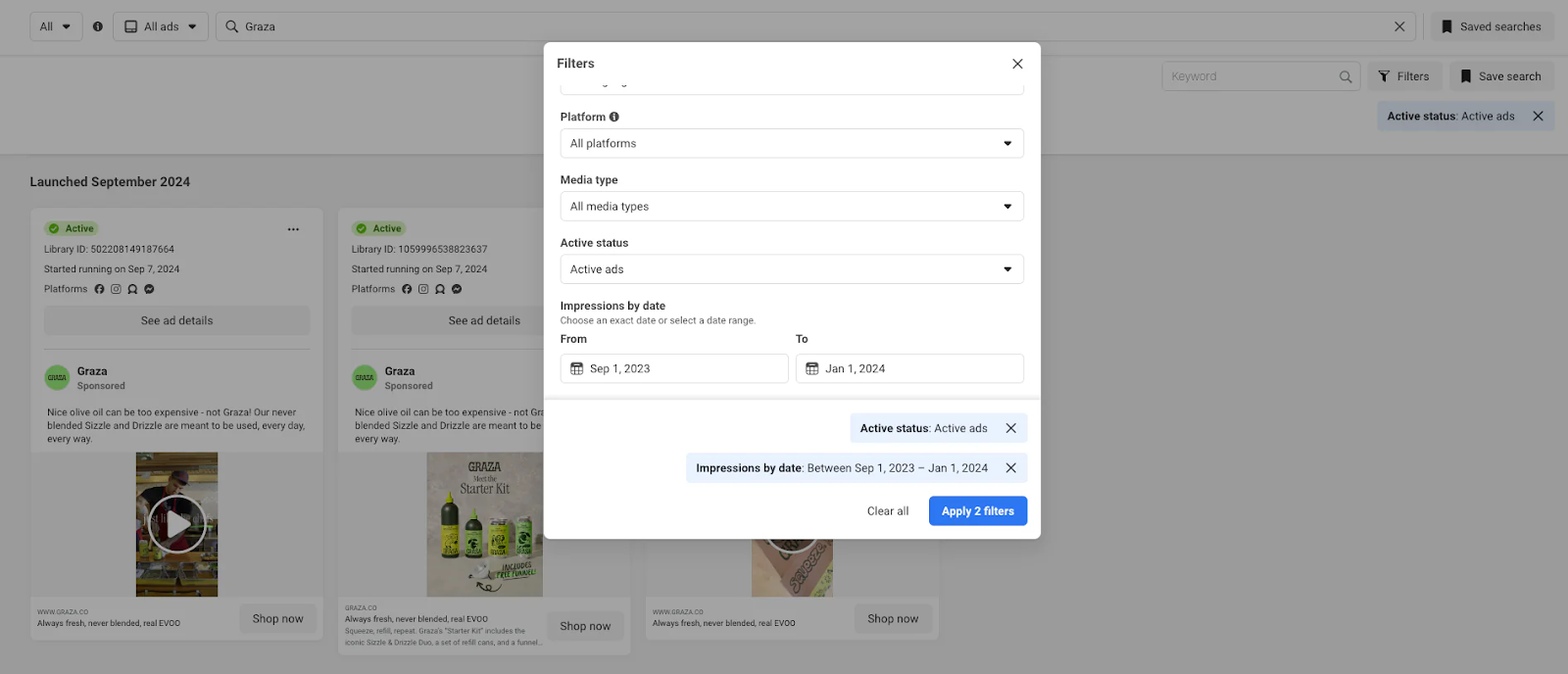Close the Filters dialog with X icon
This screenshot has height=674, width=1568.
coord(1017,64)
